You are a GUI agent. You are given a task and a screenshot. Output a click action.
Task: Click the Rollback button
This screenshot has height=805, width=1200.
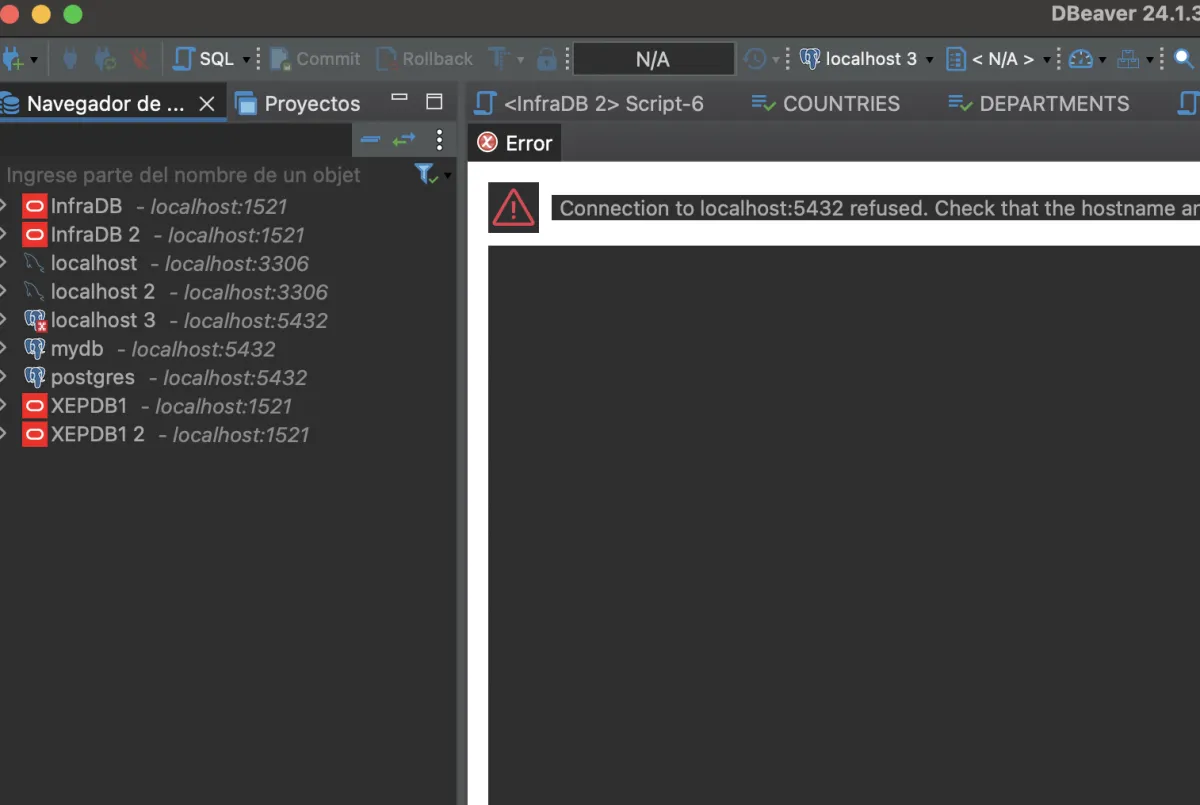click(x=424, y=59)
